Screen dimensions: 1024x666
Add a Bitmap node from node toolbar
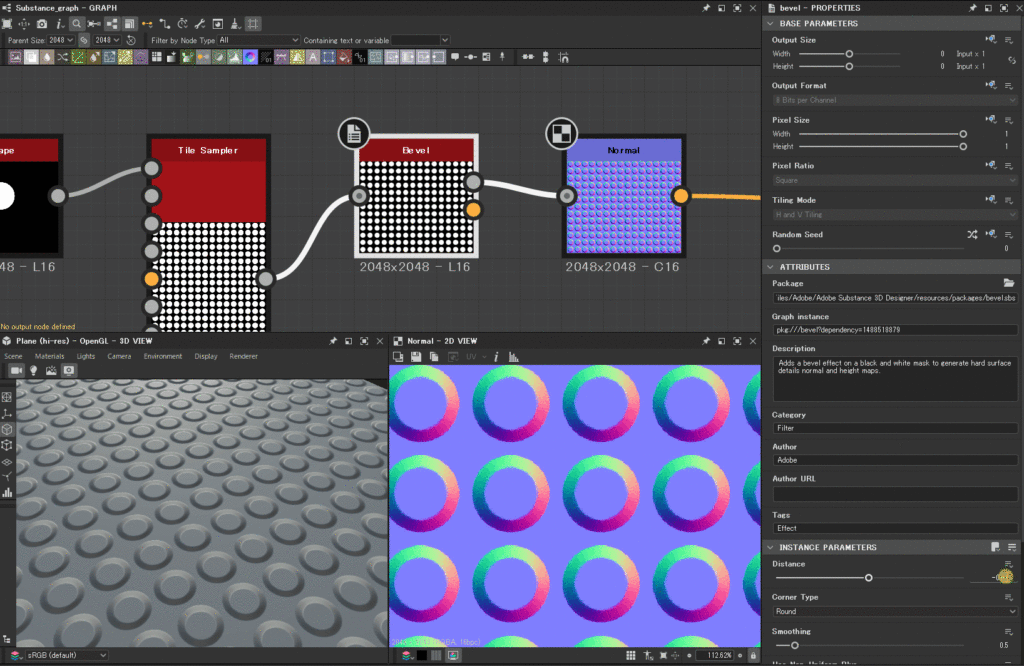click(x=15, y=57)
